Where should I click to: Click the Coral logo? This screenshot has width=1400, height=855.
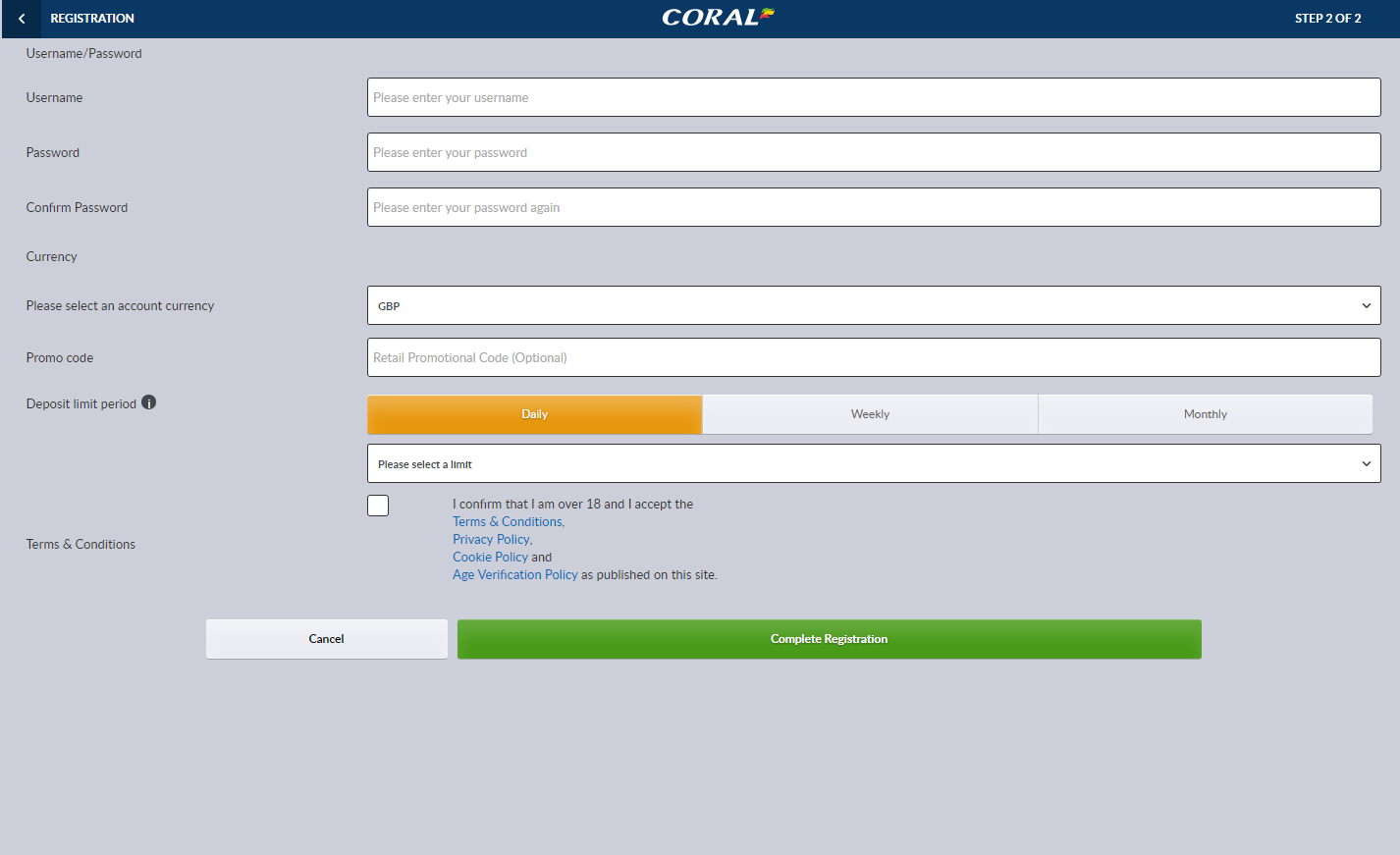tap(717, 18)
